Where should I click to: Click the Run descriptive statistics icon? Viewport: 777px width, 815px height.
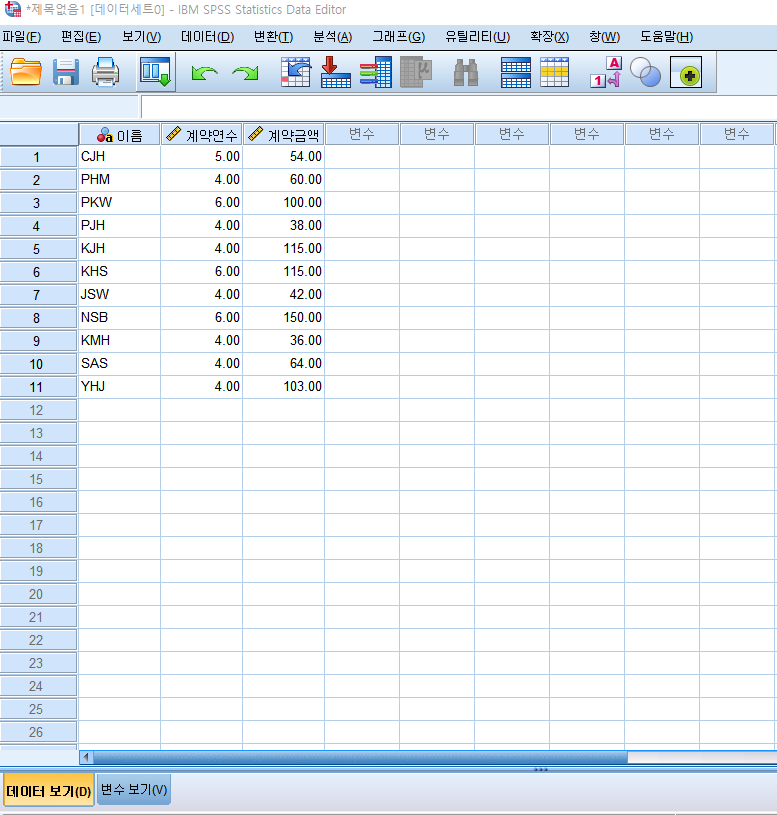[x=416, y=72]
